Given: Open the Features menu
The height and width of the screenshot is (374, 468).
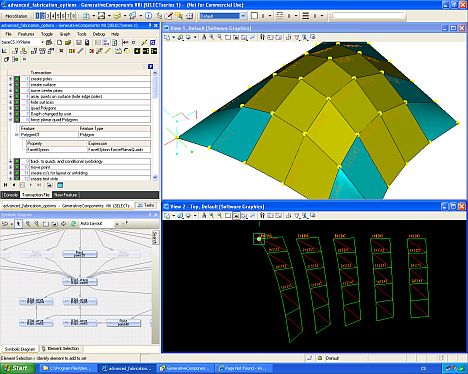Looking at the screenshot, I should pos(26,34).
